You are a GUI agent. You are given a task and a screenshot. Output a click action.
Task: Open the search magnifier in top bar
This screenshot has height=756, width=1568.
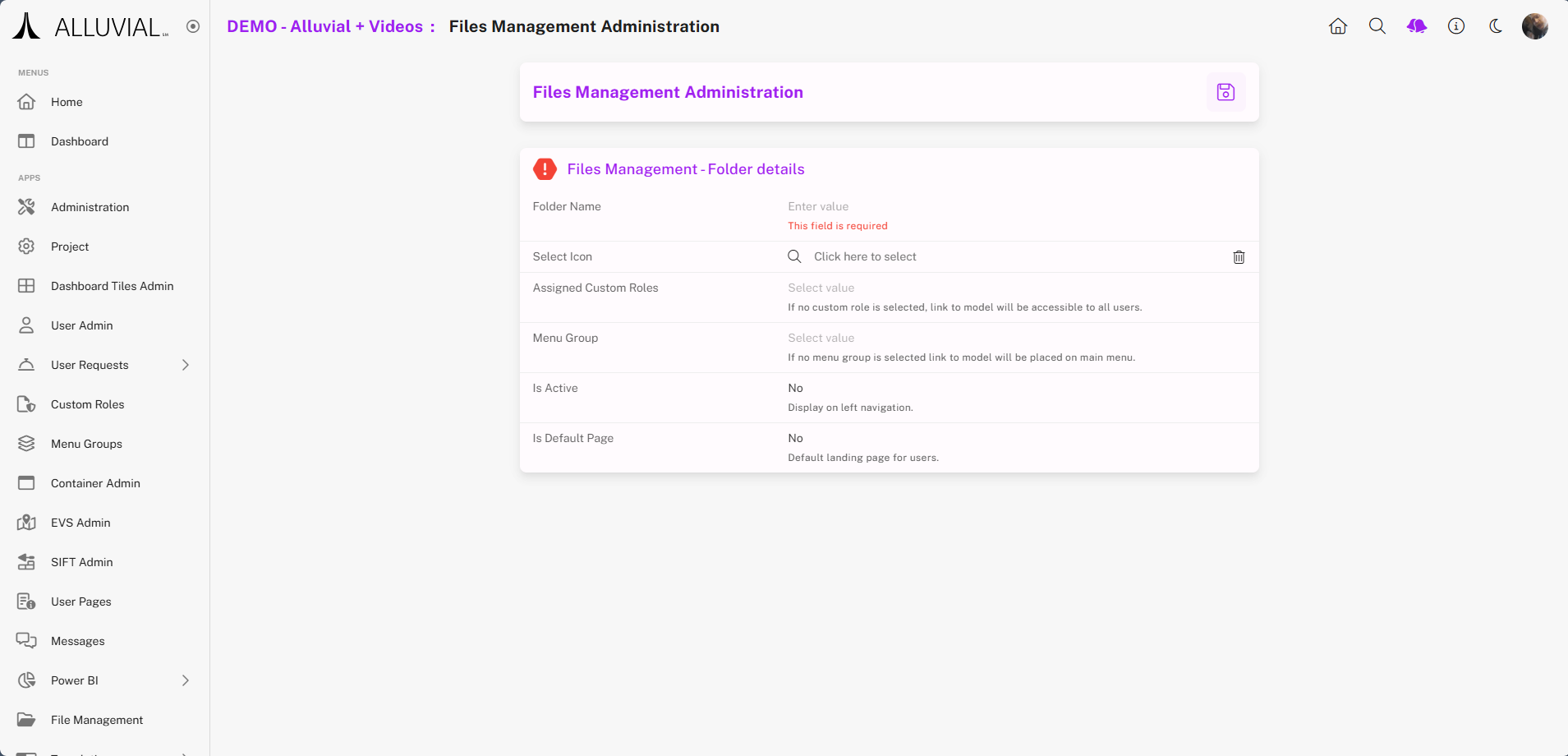pyautogui.click(x=1377, y=26)
